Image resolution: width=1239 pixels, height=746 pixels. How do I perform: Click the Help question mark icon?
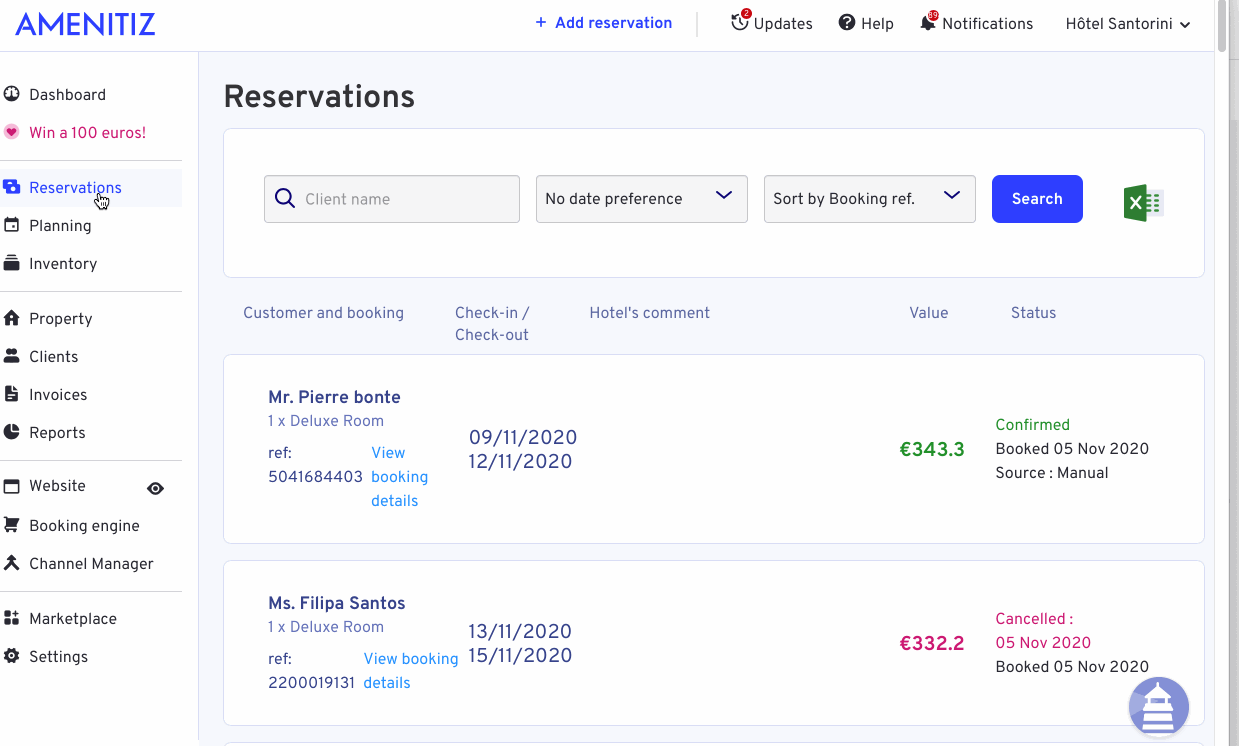[847, 23]
